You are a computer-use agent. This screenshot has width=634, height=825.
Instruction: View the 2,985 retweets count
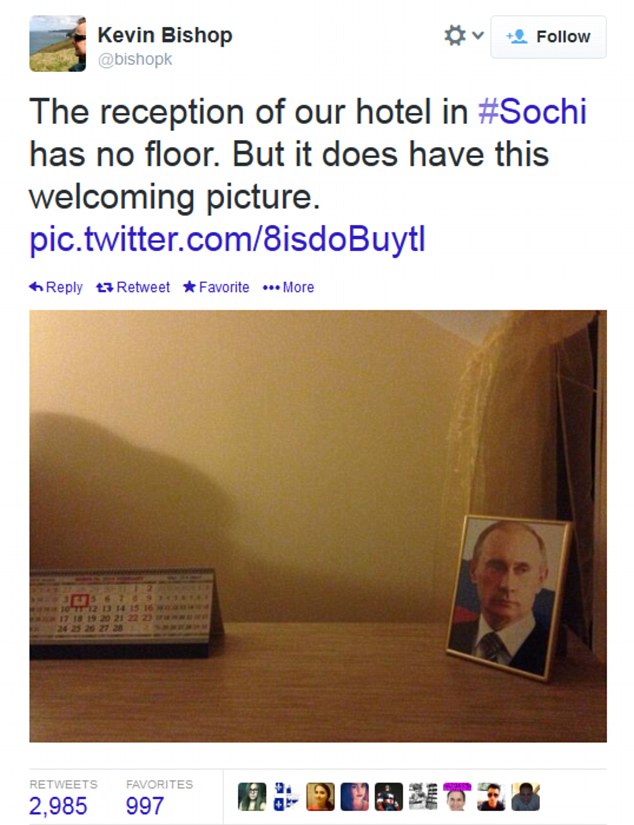pyautogui.click(x=58, y=805)
